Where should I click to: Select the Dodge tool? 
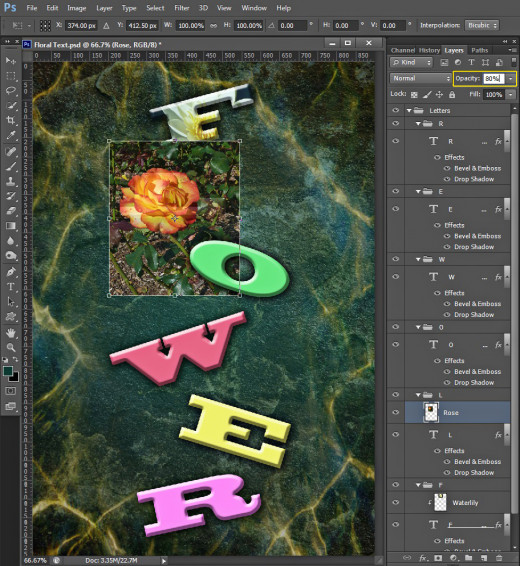[x=10, y=256]
